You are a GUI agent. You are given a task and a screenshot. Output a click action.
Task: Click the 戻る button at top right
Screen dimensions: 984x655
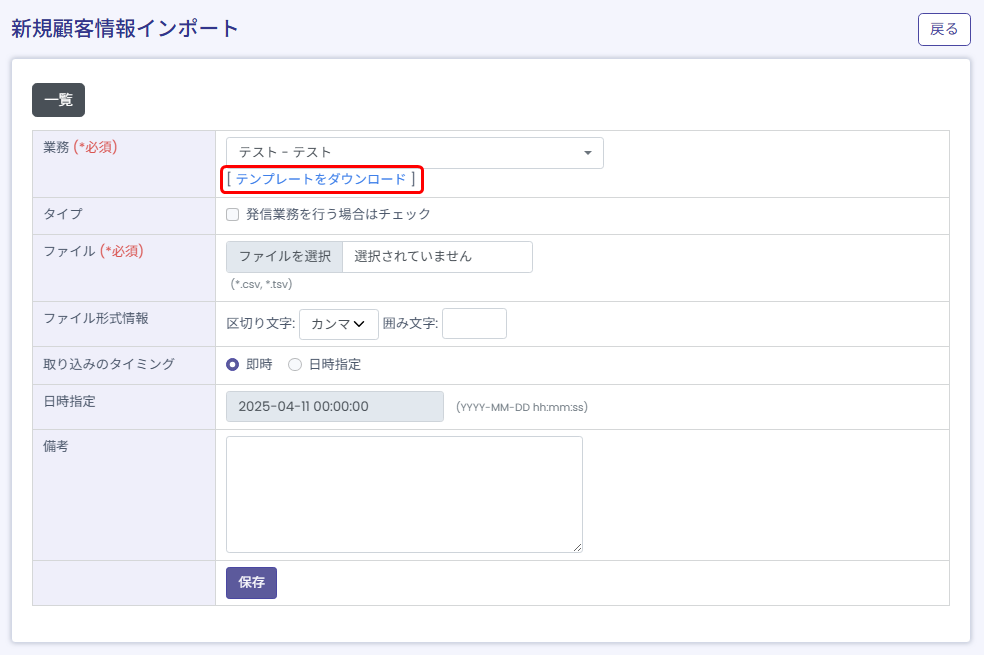[x=944, y=29]
